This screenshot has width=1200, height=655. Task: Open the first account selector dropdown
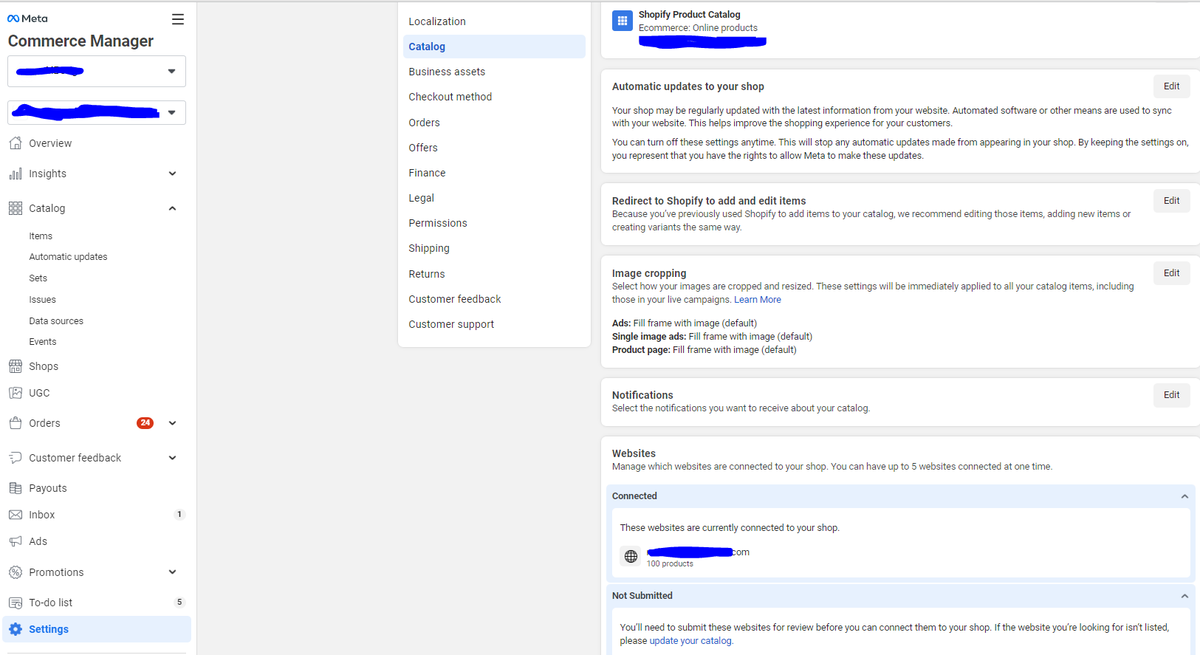[x=96, y=71]
